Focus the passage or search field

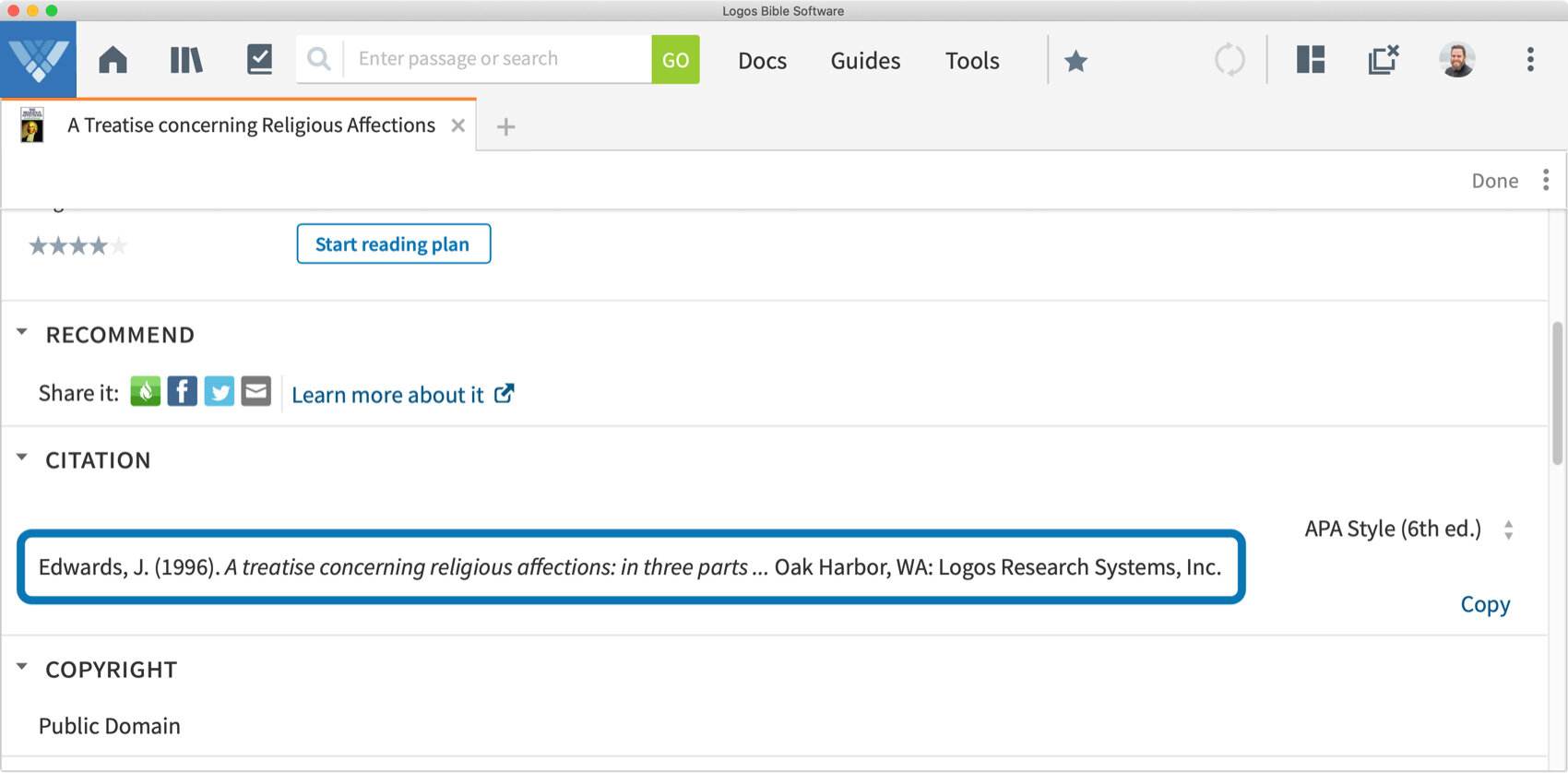click(498, 59)
